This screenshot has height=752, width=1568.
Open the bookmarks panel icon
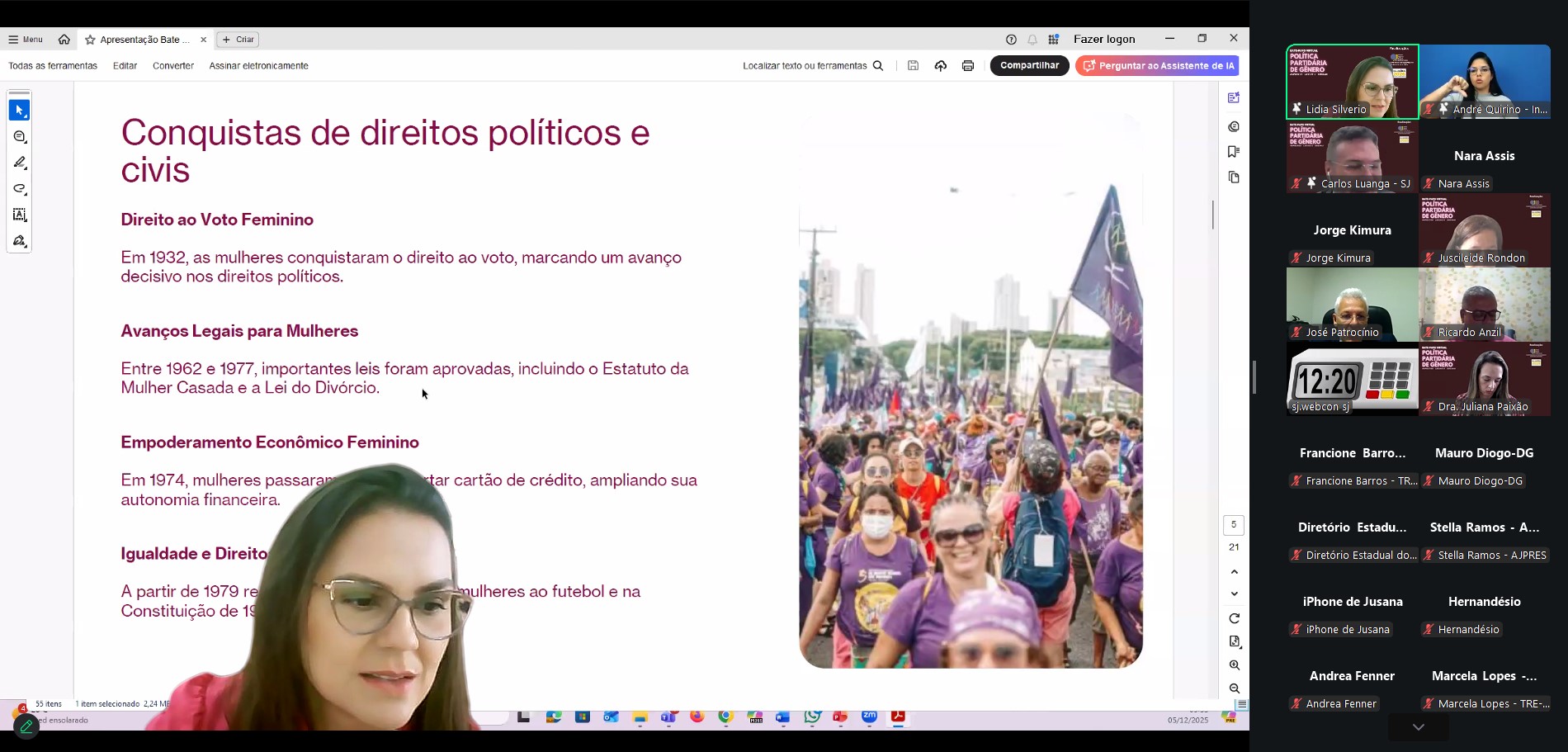[x=1234, y=152]
